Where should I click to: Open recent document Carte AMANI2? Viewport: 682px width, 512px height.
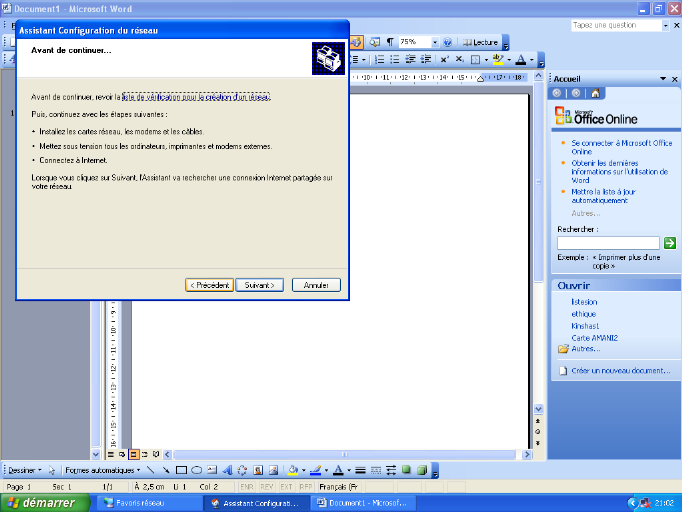click(x=595, y=338)
